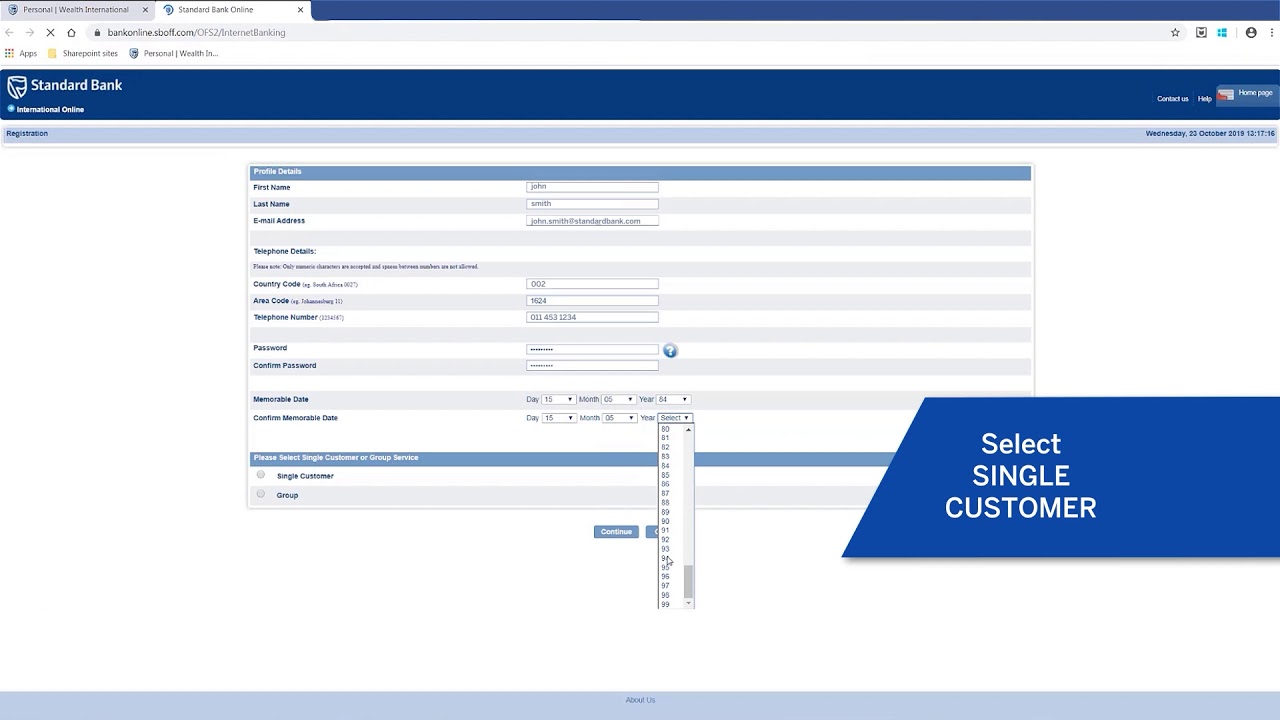Open the Windows extension icon

pyautogui.click(x=1222, y=32)
